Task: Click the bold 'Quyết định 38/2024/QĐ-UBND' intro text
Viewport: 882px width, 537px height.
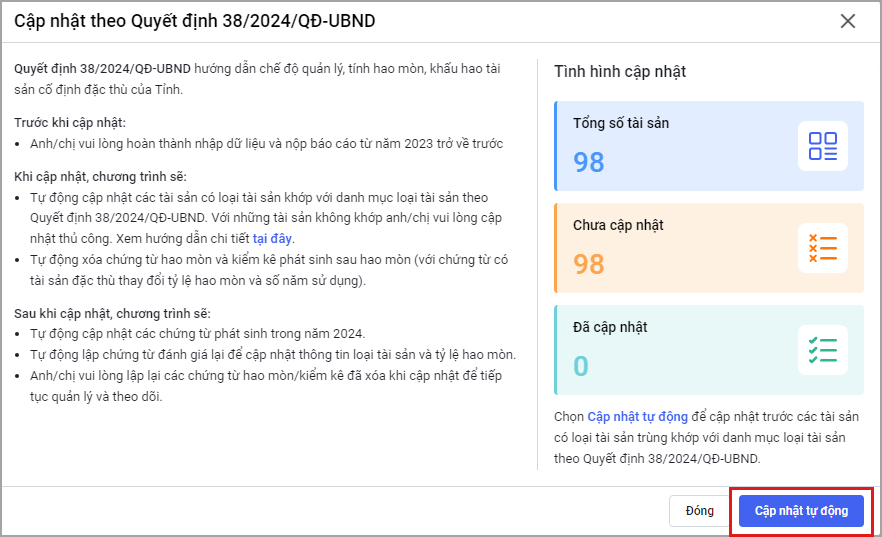Action: [102, 69]
